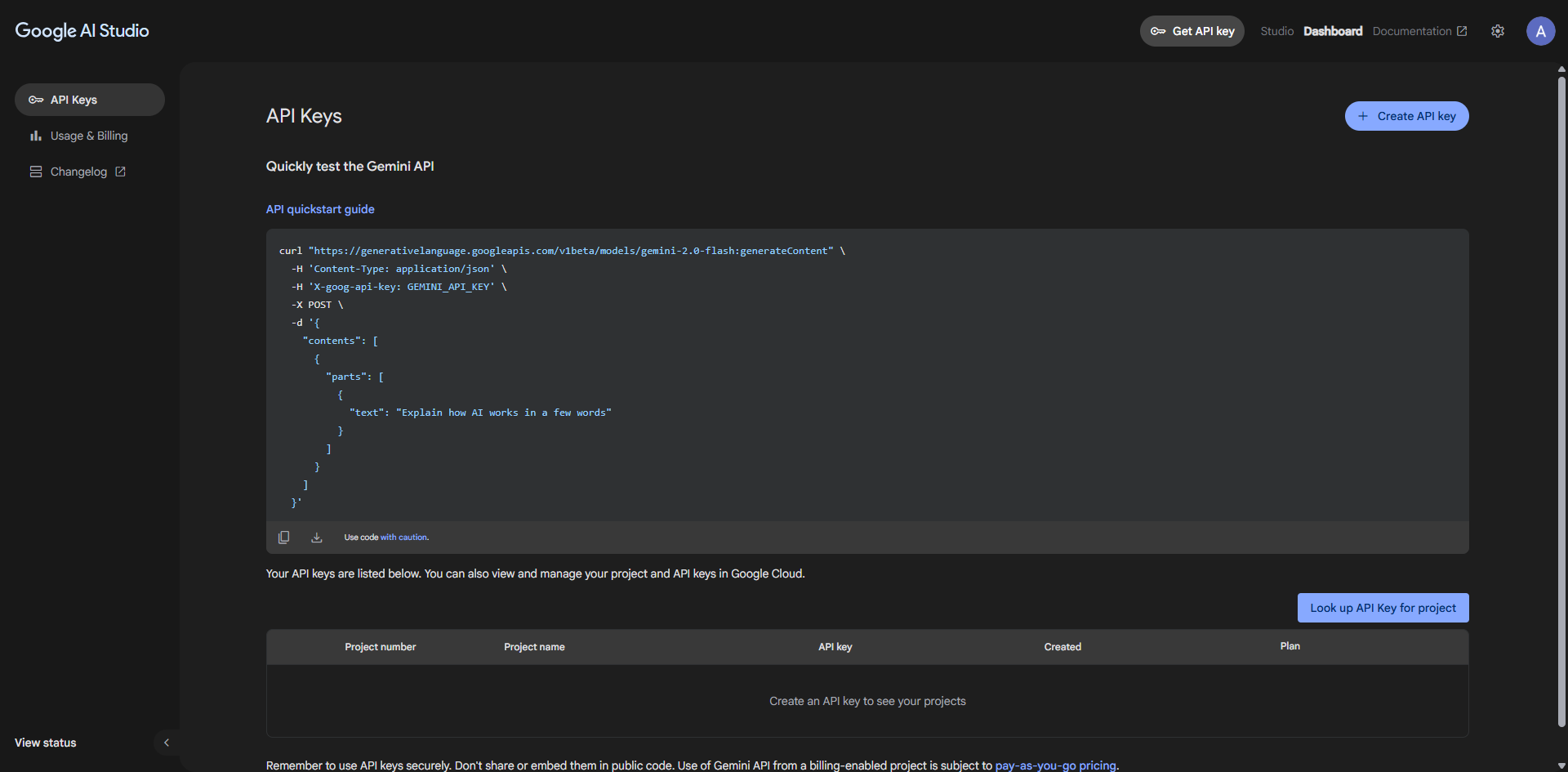Open the pay-as-you-go pricing link
This screenshot has width=1568, height=772.
[1055, 765]
